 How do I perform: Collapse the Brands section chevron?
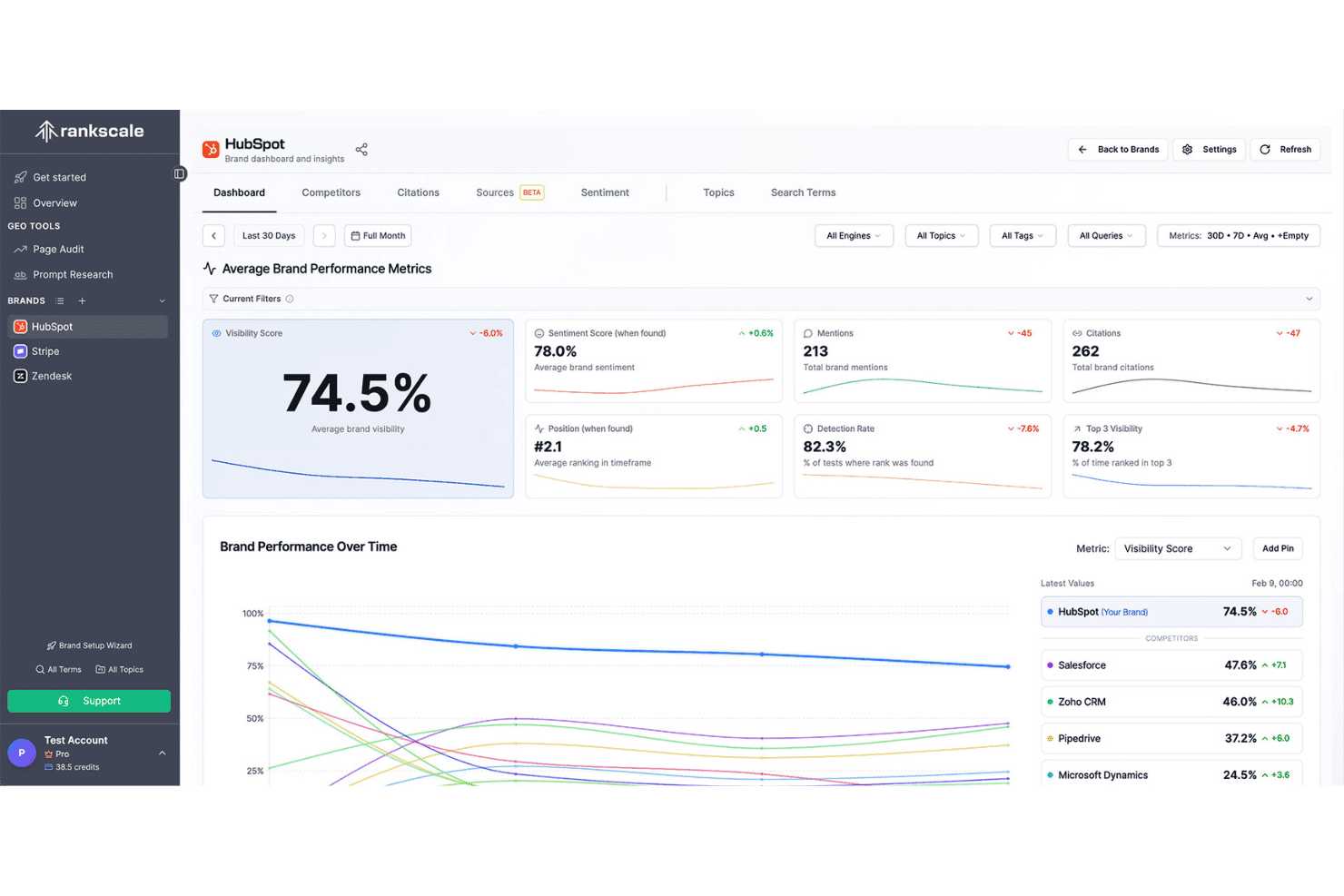coord(163,301)
